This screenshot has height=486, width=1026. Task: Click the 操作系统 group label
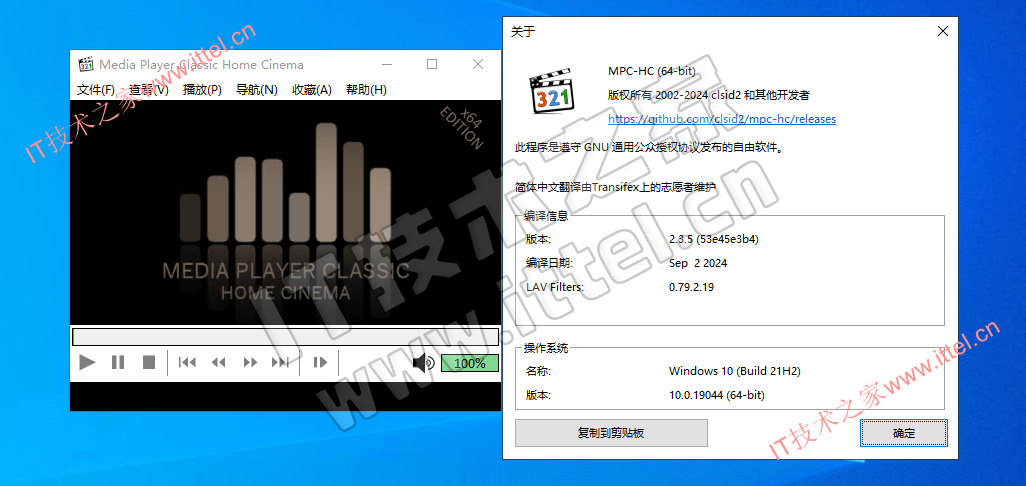(x=547, y=348)
